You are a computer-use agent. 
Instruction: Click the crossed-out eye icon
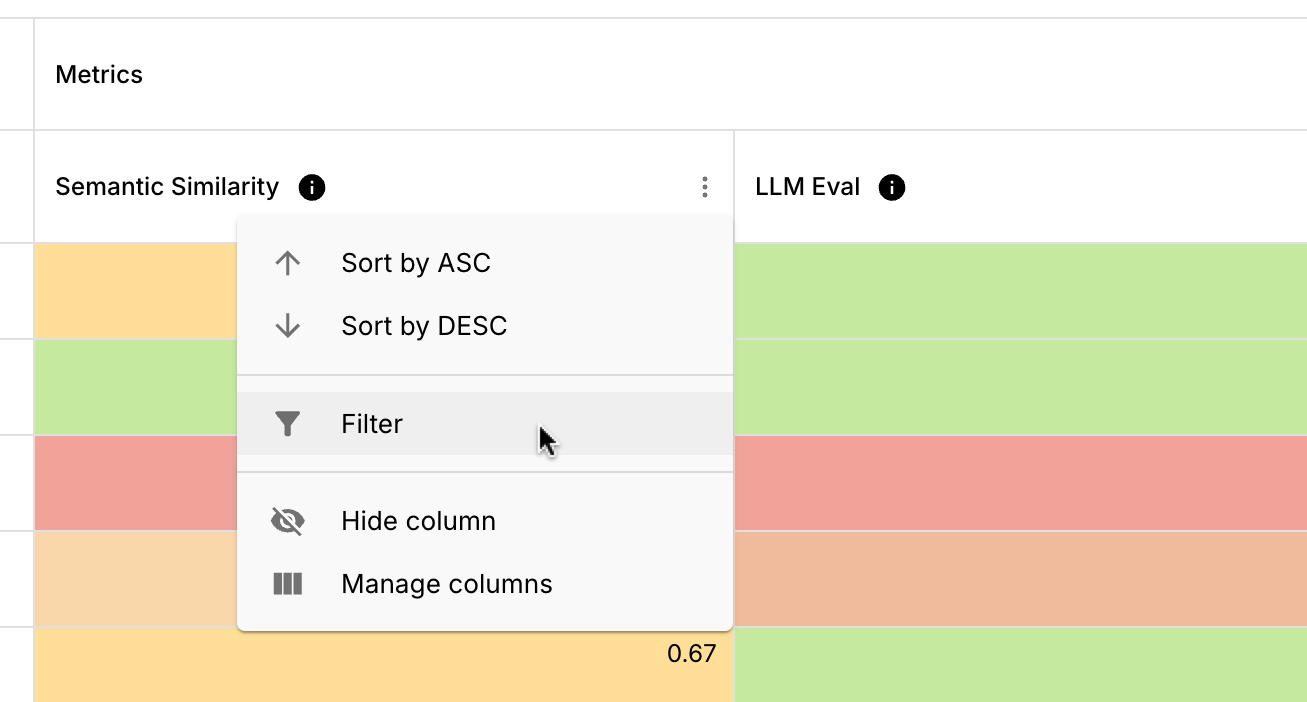pos(288,521)
